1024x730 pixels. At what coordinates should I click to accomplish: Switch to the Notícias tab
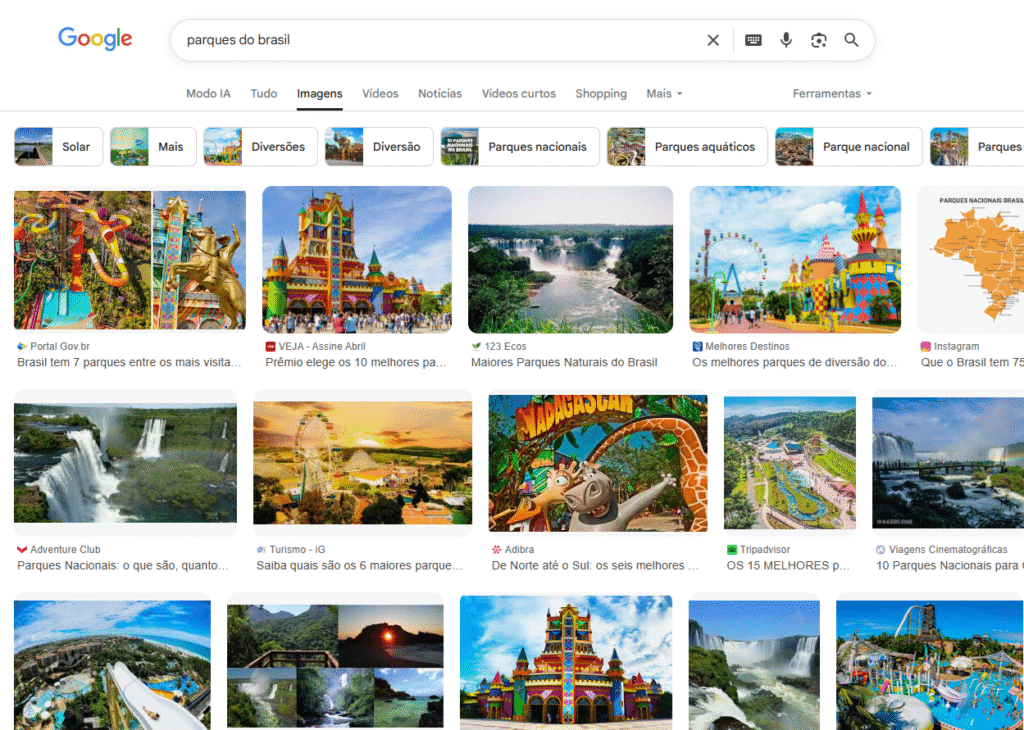[440, 93]
